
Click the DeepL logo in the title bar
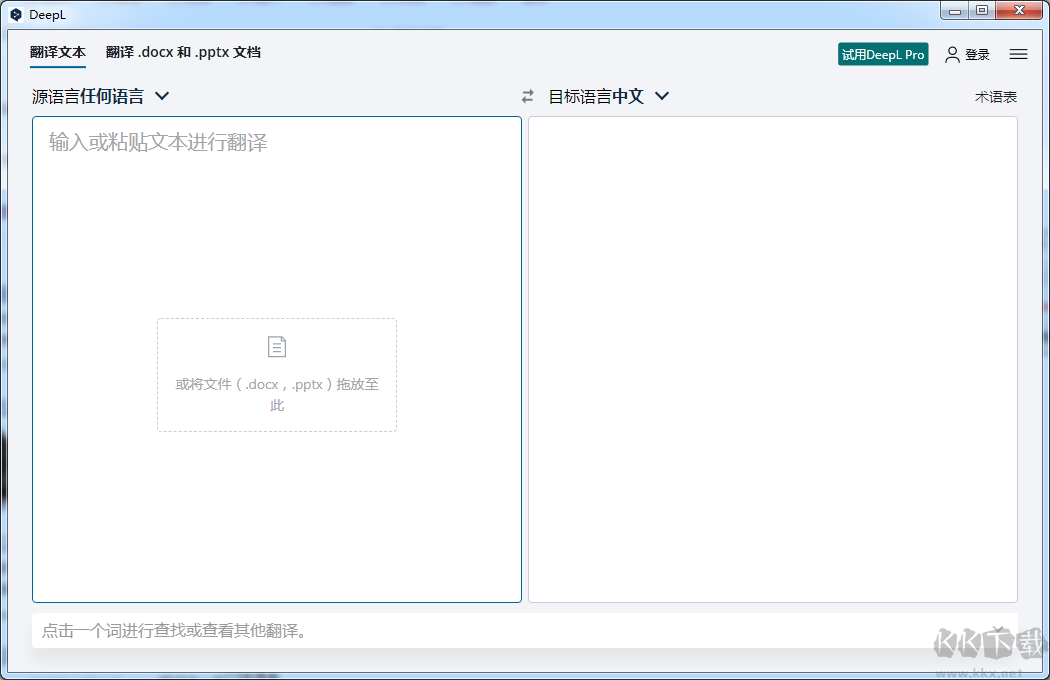tap(14, 14)
